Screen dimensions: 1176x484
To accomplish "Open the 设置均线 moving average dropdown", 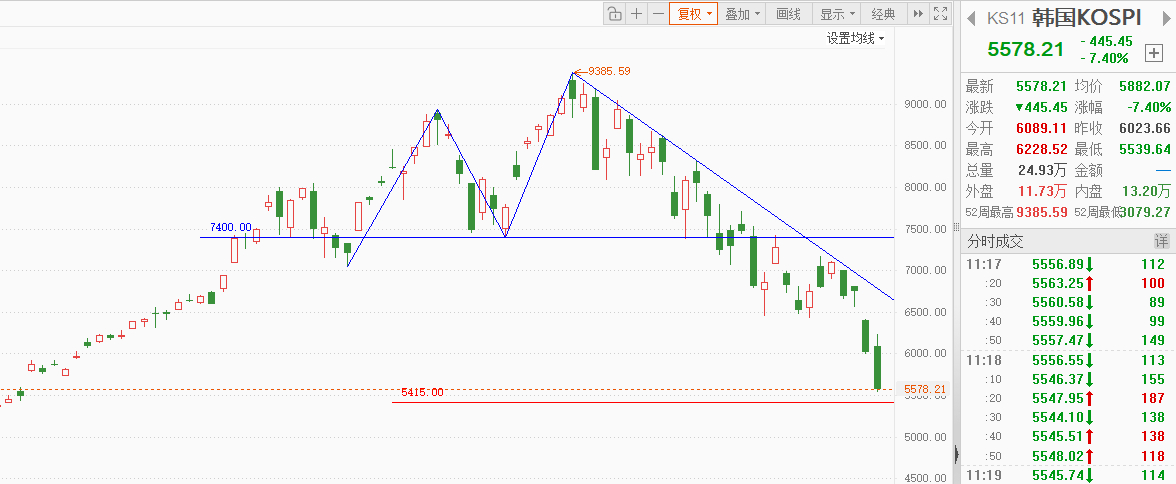I will coord(855,38).
